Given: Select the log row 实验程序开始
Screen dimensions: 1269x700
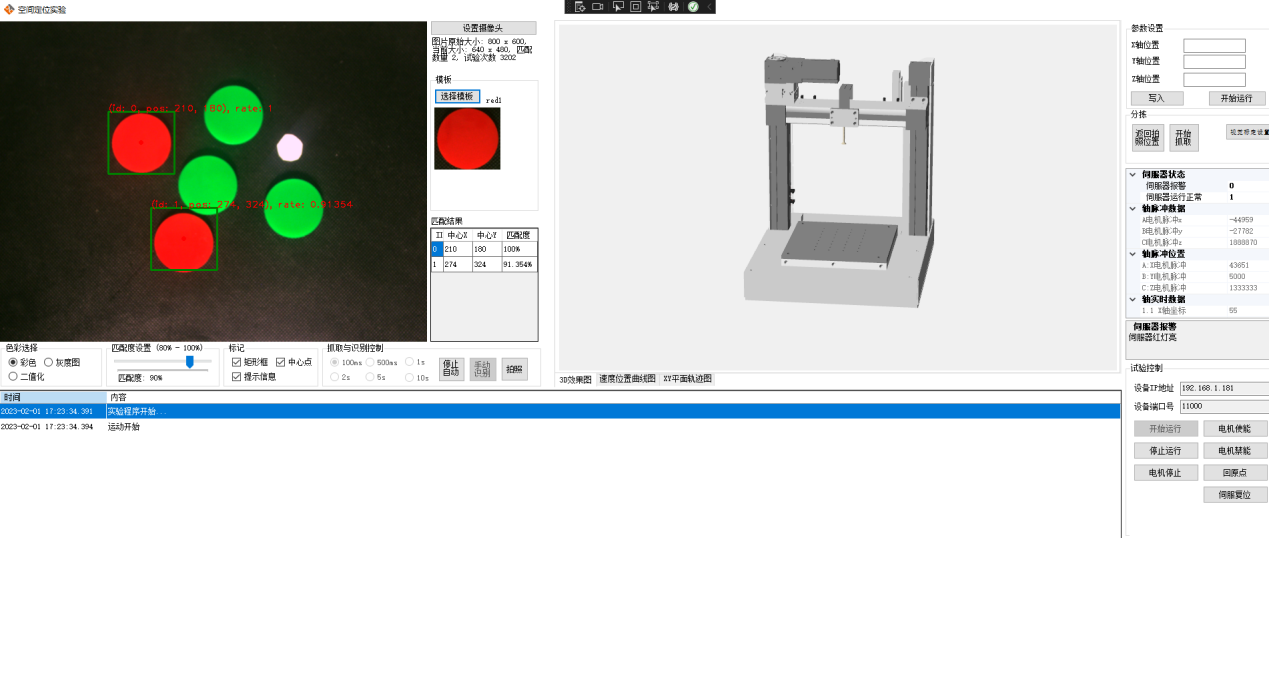Looking at the screenshot, I should click(x=560, y=411).
